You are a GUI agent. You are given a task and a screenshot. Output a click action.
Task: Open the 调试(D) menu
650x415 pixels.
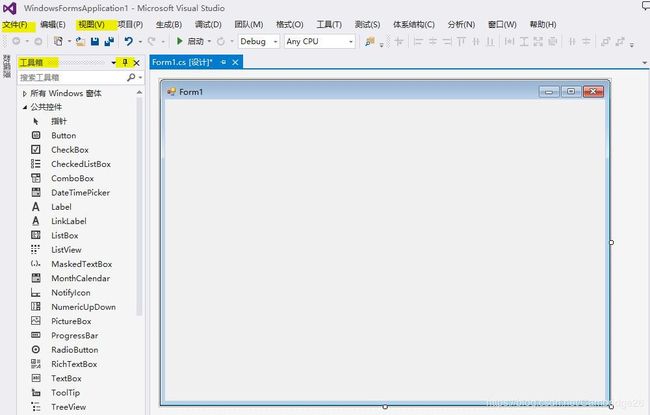coord(208,24)
